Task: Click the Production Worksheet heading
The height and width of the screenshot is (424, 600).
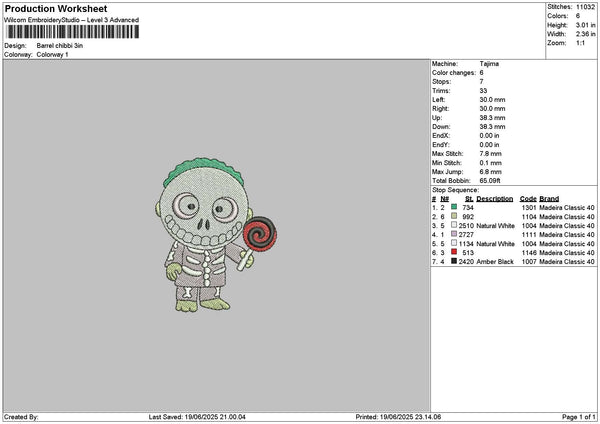Action: 55,9
